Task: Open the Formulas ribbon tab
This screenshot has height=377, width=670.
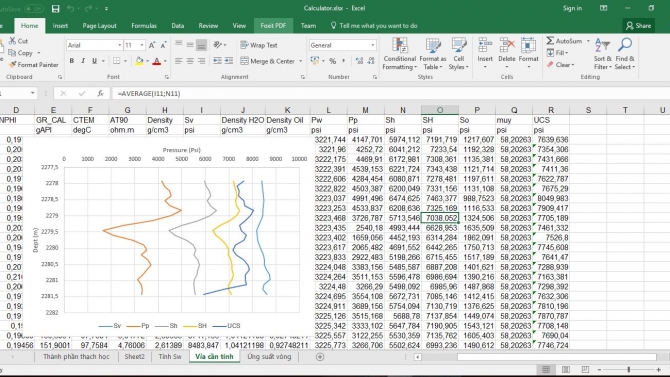Action: [144, 26]
